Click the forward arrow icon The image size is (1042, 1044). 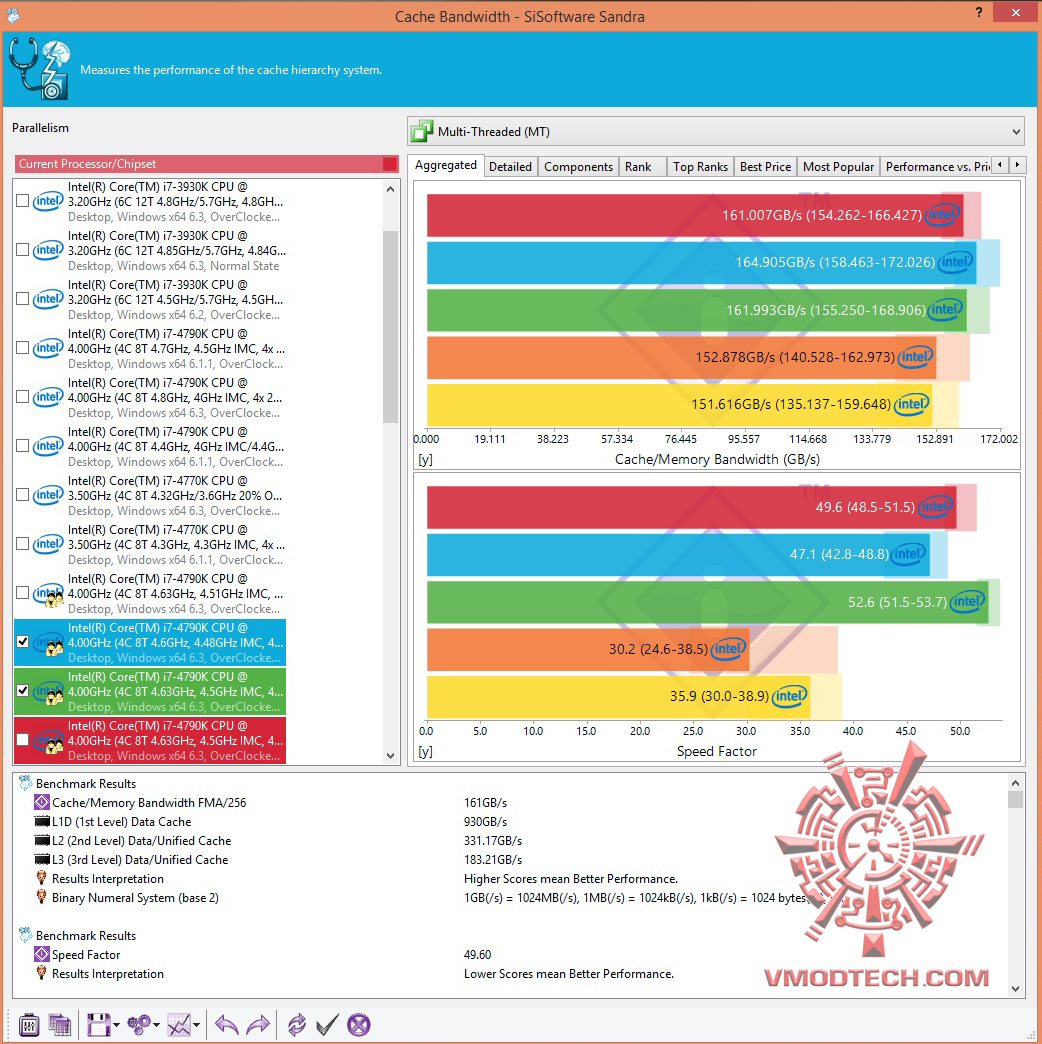pyautogui.click(x=258, y=1025)
